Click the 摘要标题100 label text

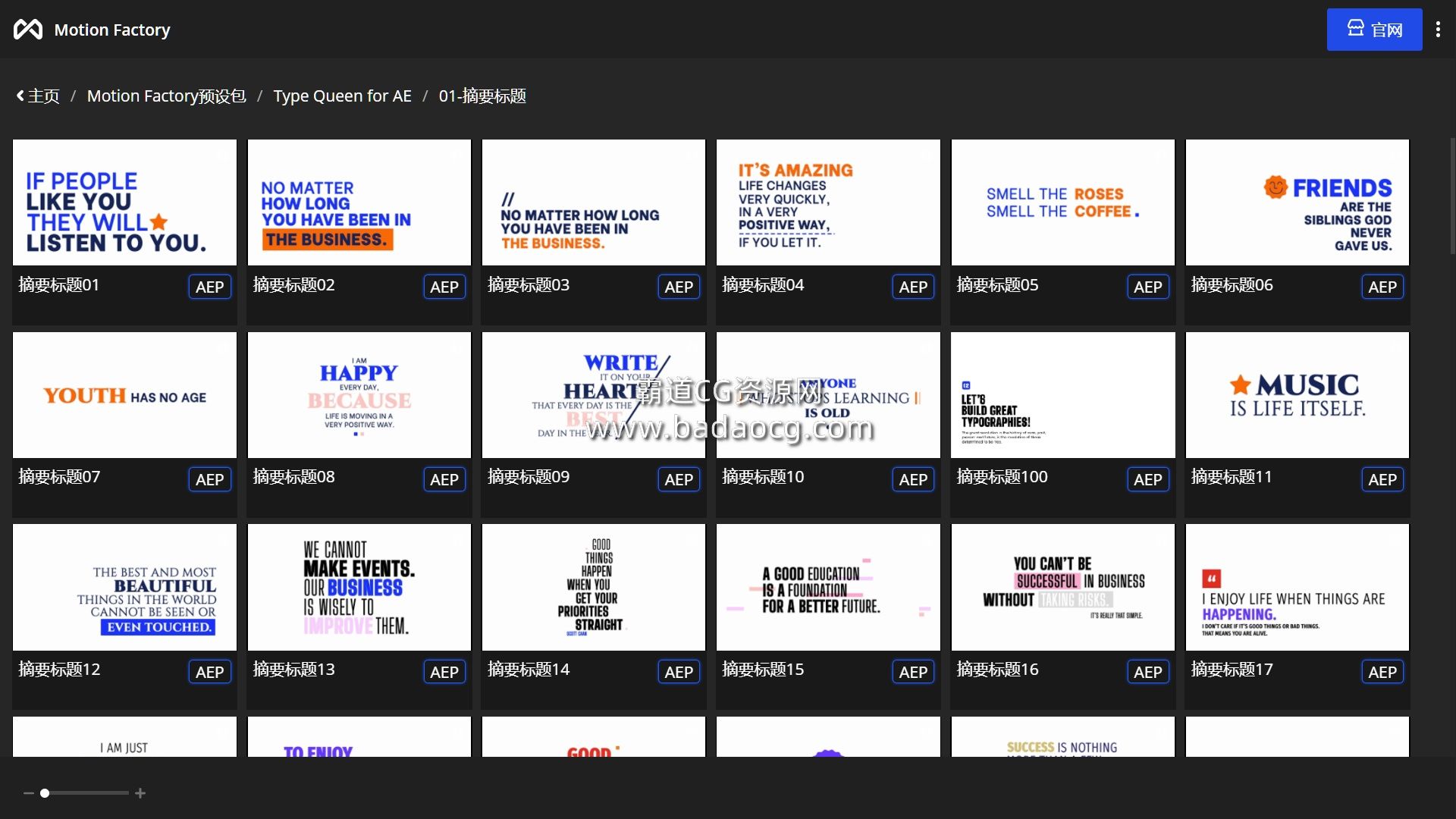[x=1002, y=477]
